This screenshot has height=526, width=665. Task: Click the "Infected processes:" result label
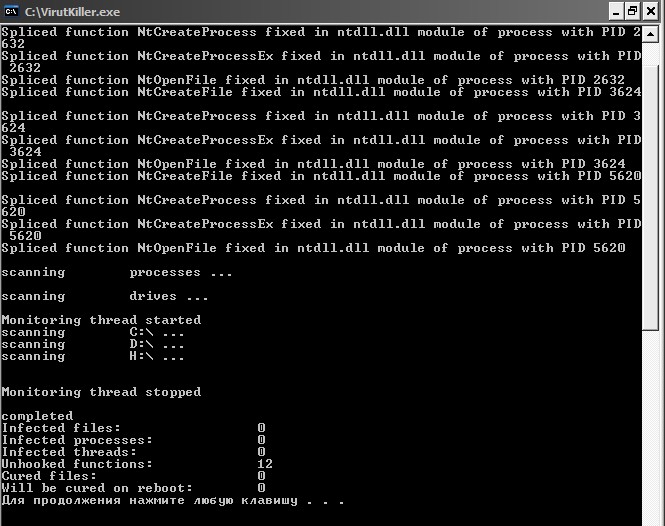77,440
